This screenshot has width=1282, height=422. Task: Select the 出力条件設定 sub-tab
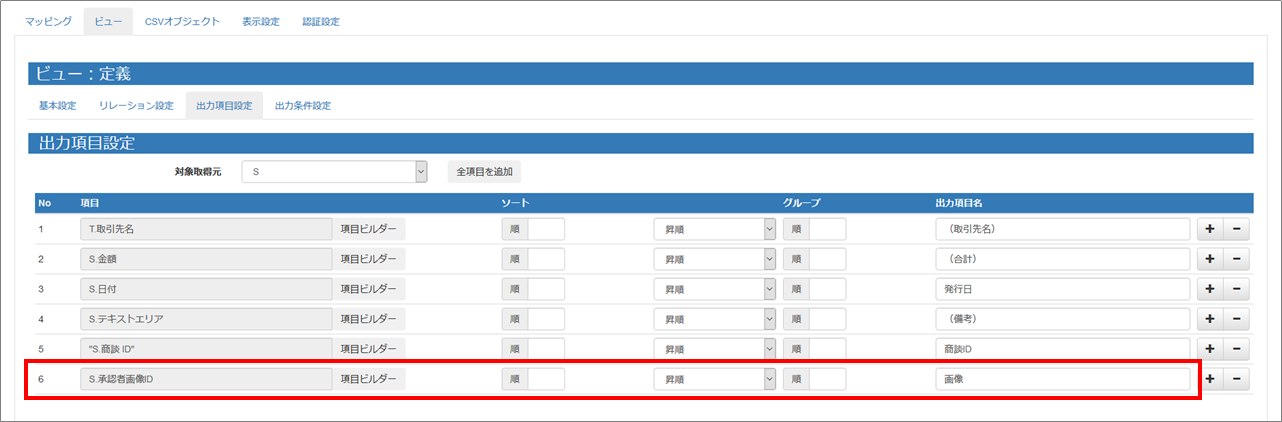(302, 105)
